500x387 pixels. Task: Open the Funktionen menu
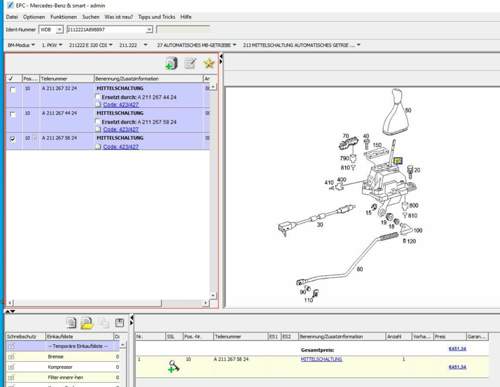(x=63, y=17)
